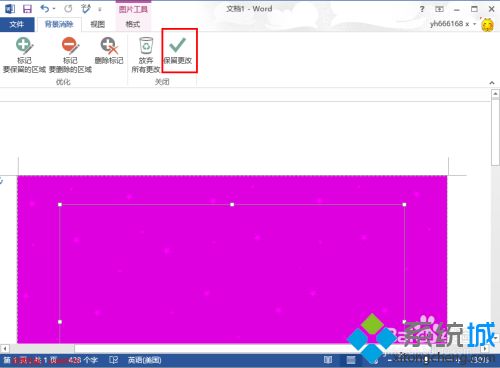
Task: Collapse the ribbon with chevron
Action: 492,83
